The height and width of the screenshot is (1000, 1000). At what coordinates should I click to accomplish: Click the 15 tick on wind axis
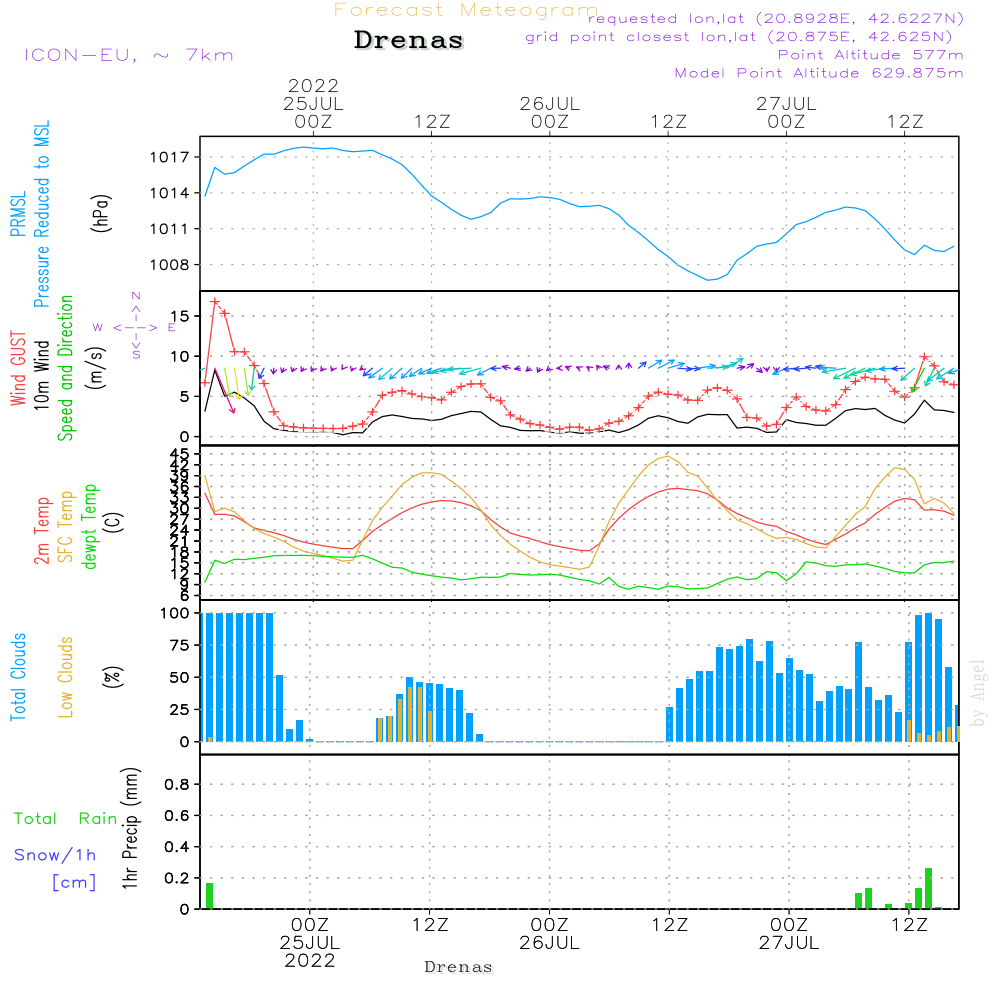180,316
